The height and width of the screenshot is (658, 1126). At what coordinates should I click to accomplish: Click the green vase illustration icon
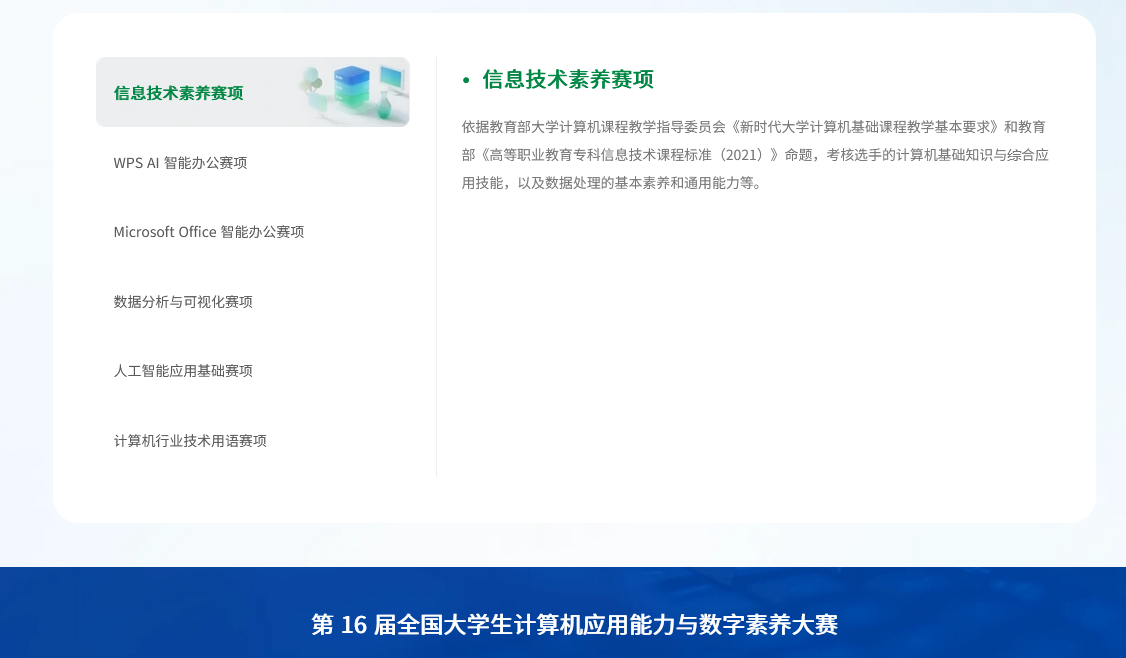pyautogui.click(x=384, y=105)
